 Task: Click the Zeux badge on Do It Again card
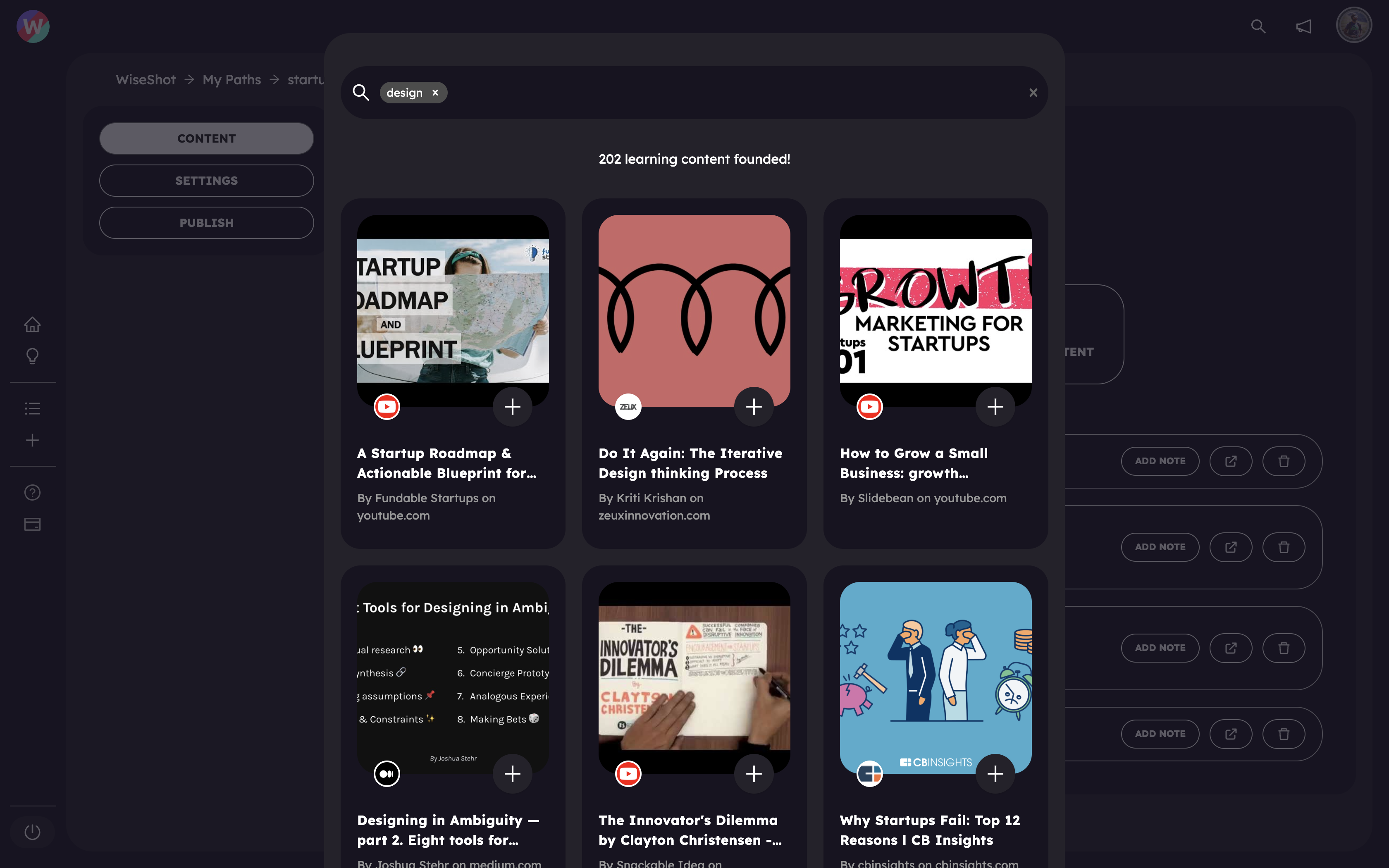pyautogui.click(x=628, y=406)
